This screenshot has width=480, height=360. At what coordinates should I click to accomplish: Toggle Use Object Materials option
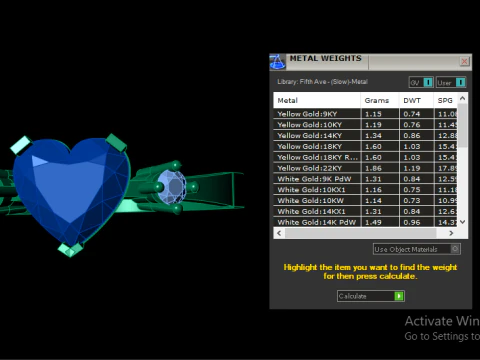417,249
